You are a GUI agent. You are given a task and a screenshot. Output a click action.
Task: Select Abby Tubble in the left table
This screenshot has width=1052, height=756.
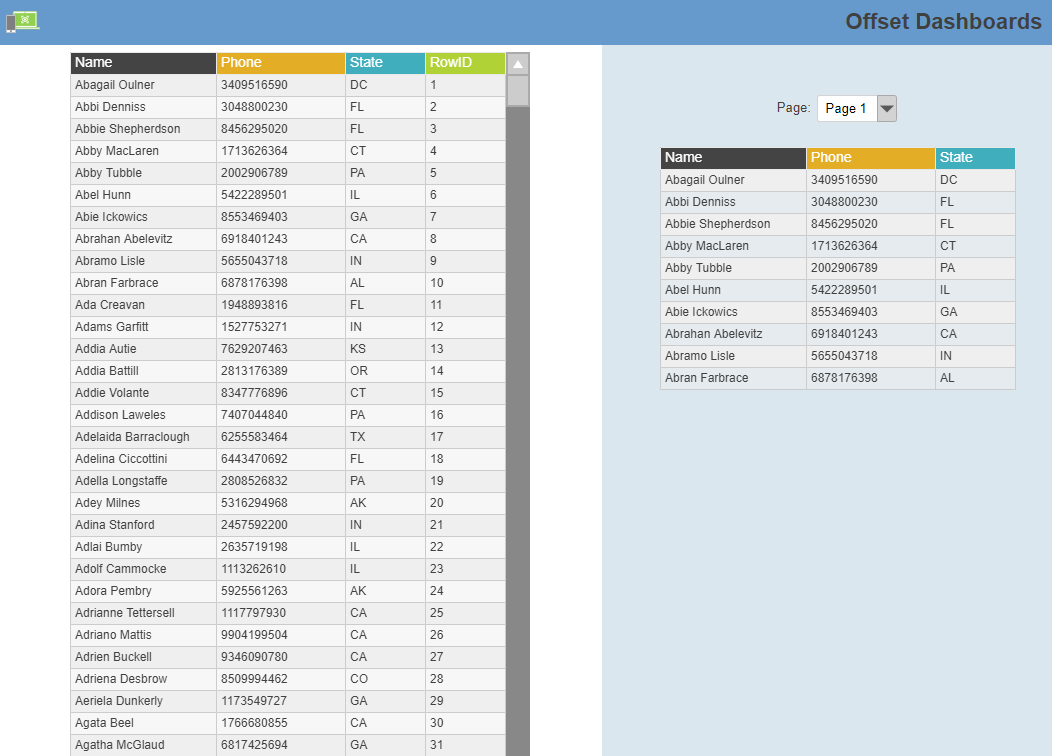pos(108,173)
